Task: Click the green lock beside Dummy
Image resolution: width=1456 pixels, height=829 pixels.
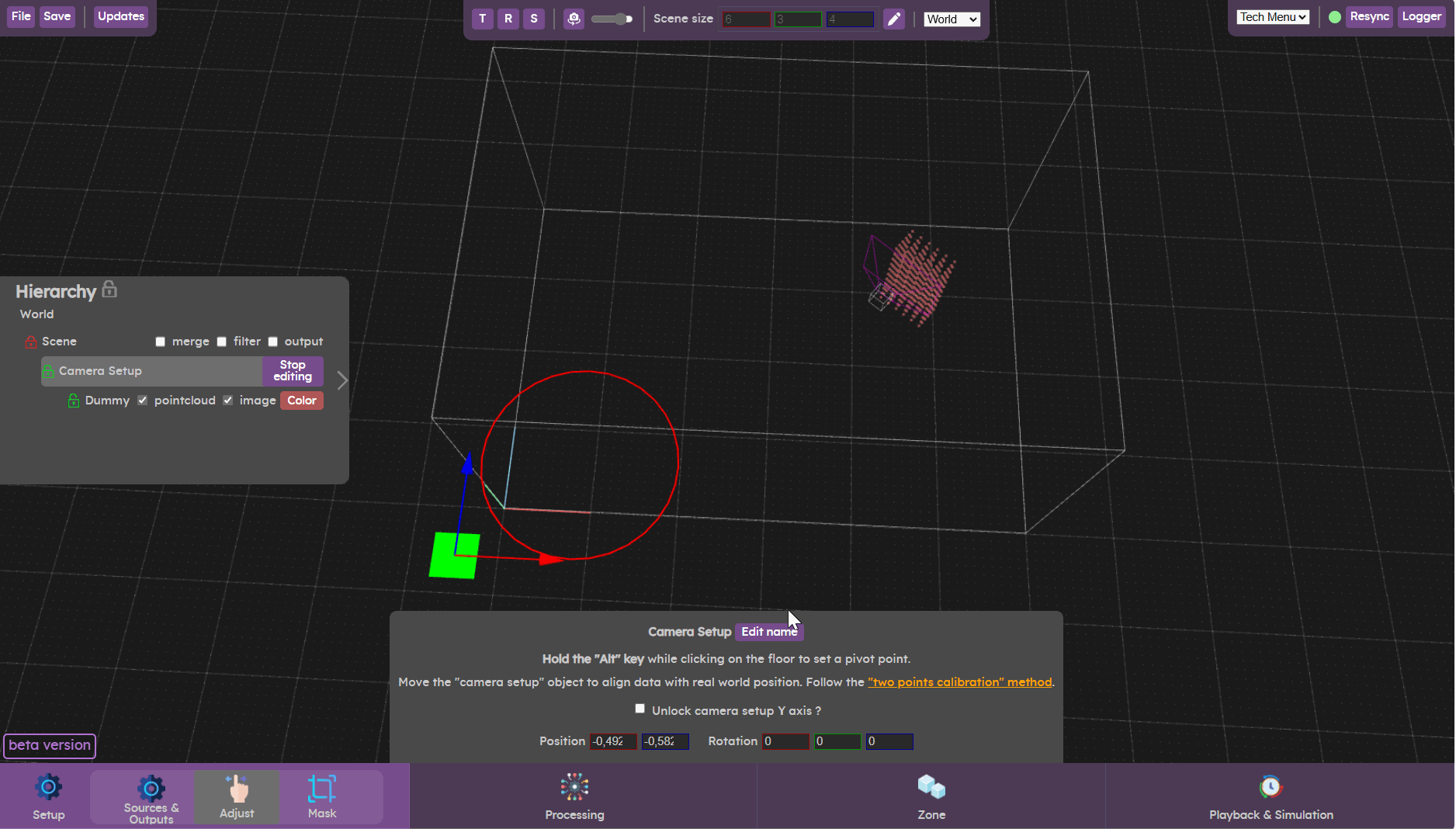Action: 74,401
